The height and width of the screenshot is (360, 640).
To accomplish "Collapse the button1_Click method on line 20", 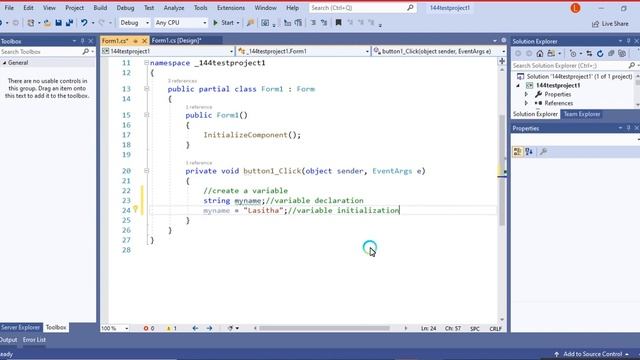I will coord(146,171).
